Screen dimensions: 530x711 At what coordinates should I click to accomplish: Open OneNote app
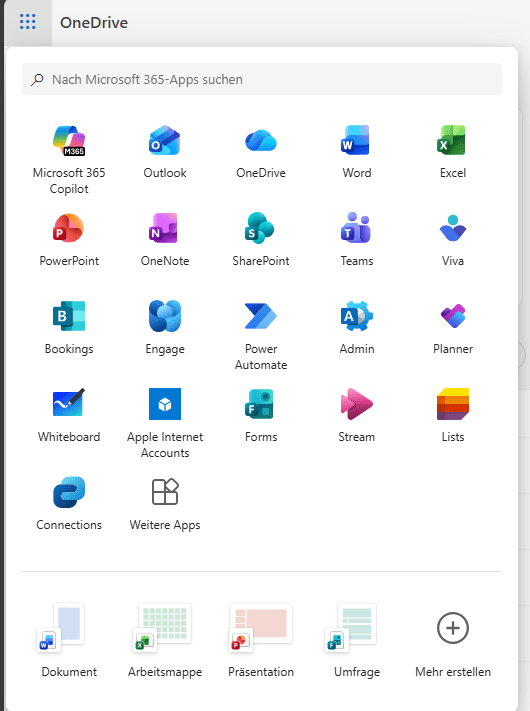click(x=165, y=240)
